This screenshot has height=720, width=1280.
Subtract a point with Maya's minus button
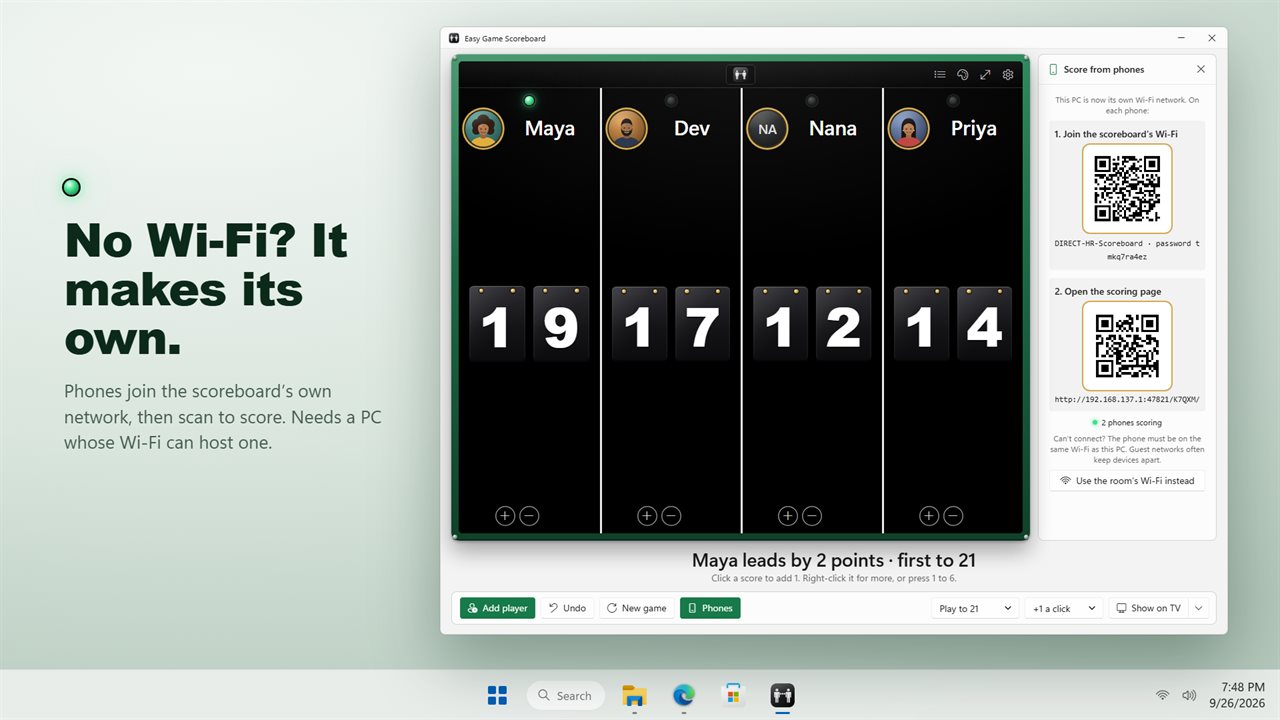coord(530,516)
